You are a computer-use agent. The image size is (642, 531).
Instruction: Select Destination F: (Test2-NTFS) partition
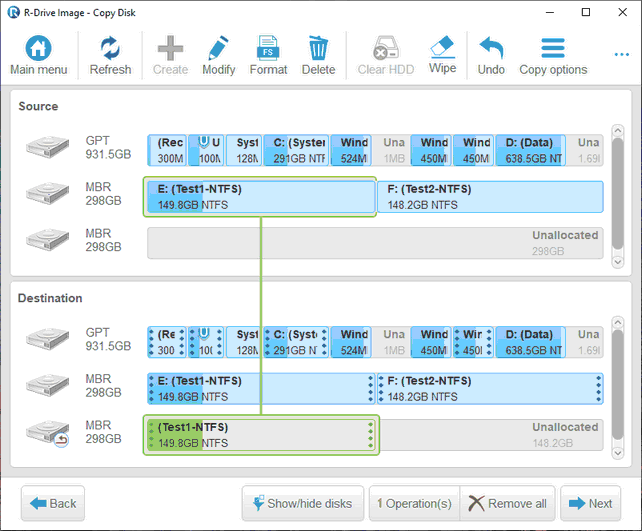[x=490, y=389]
